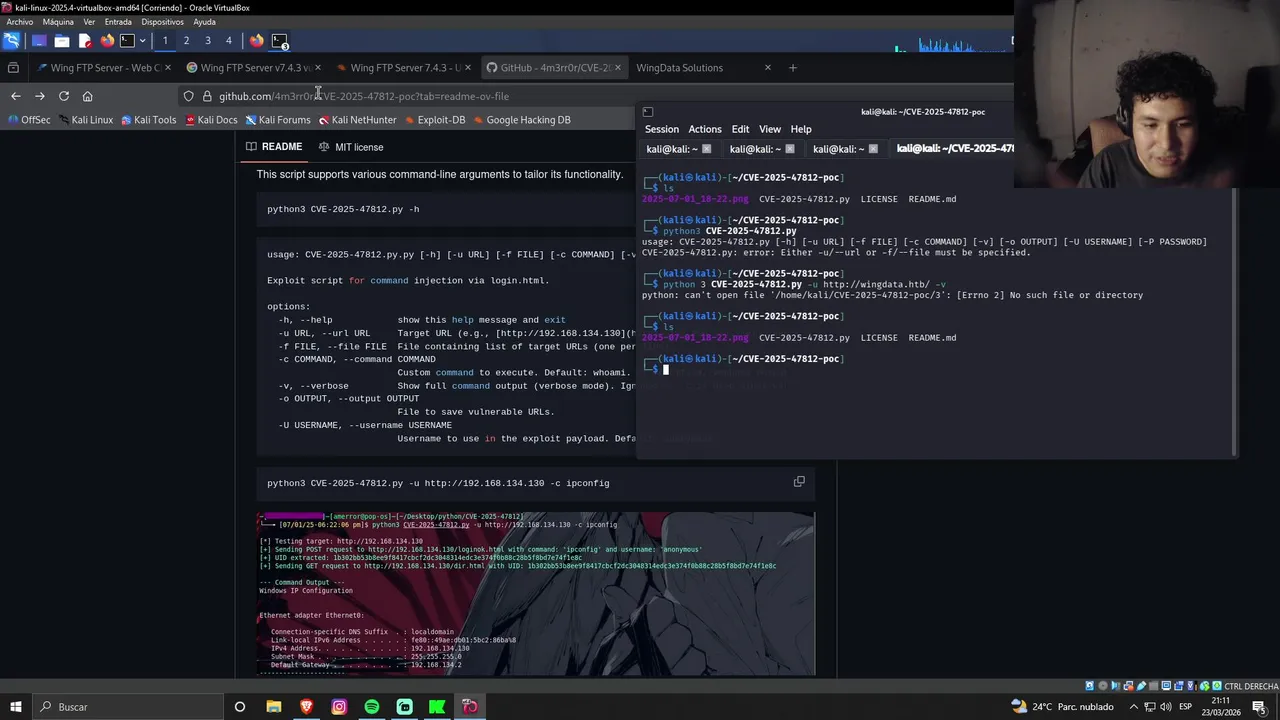Launch terminal emulator from Kali panel launcher
The width and height of the screenshot is (1280, 720).
click(127, 41)
